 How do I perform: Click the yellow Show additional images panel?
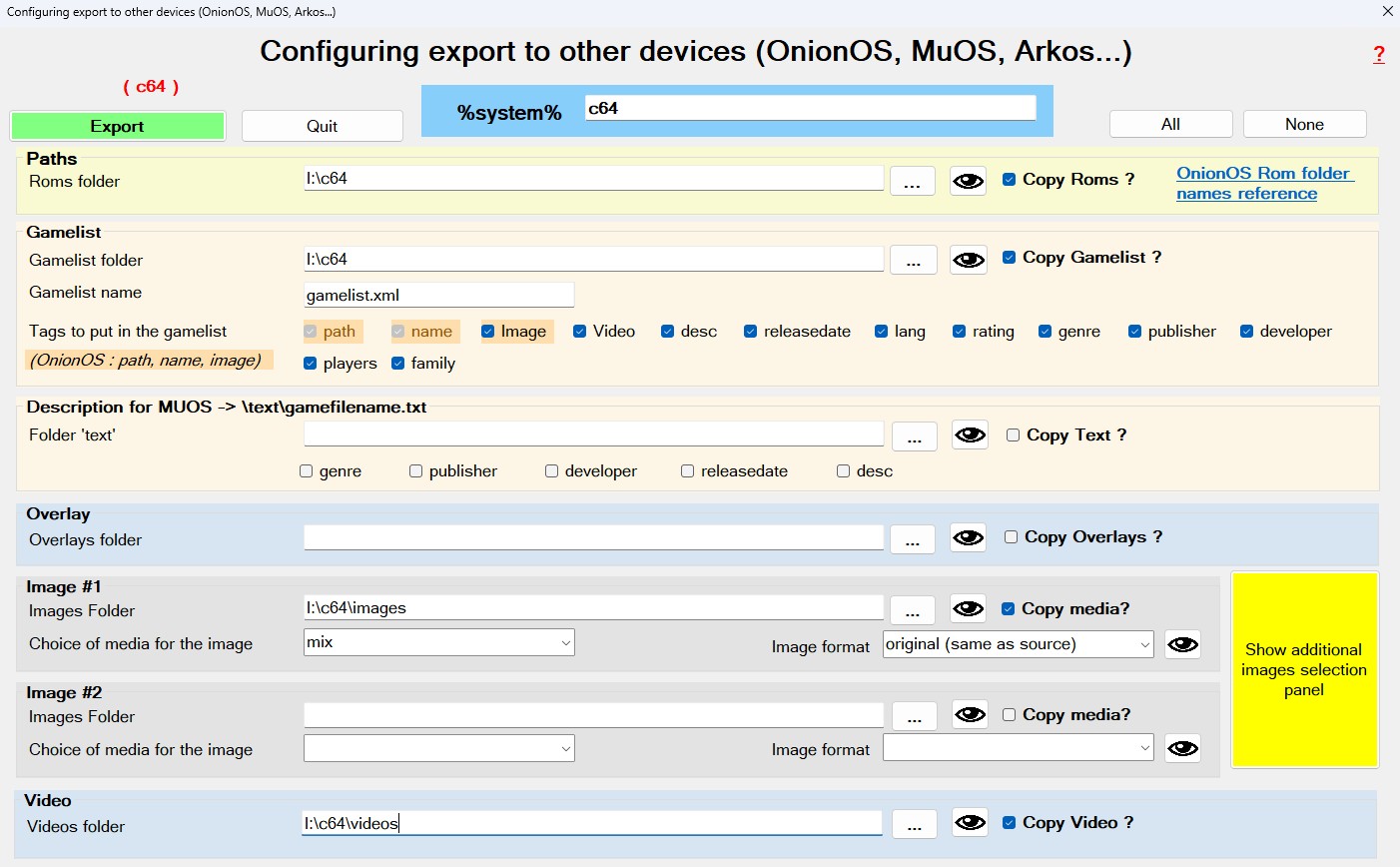pos(1304,669)
